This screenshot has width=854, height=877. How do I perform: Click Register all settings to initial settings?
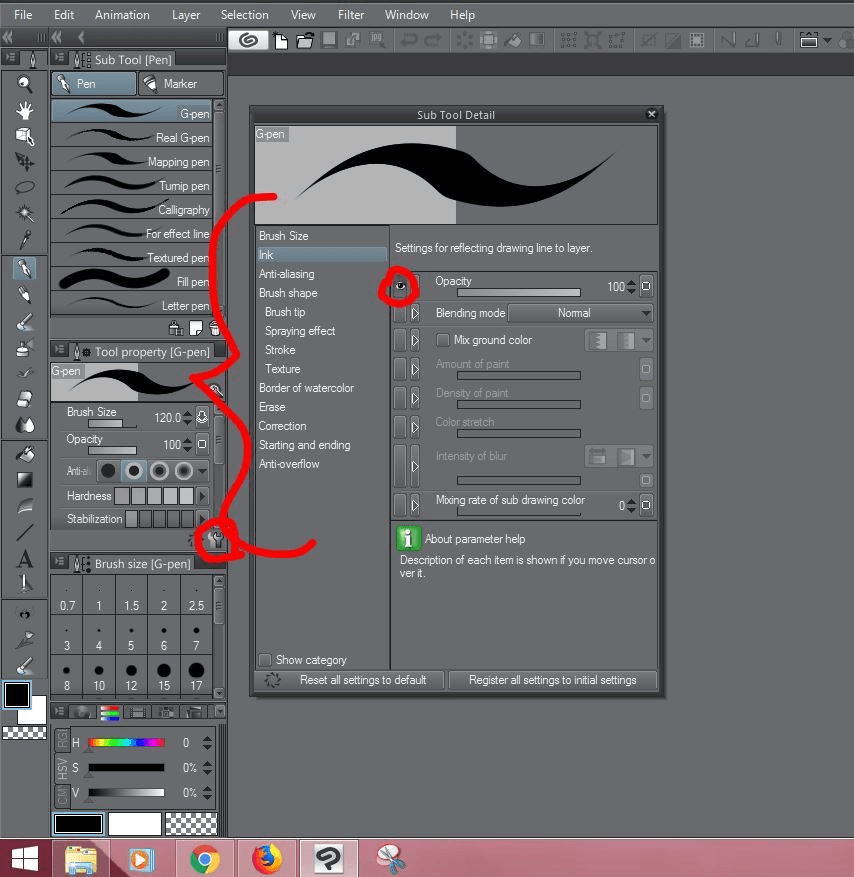coord(553,680)
